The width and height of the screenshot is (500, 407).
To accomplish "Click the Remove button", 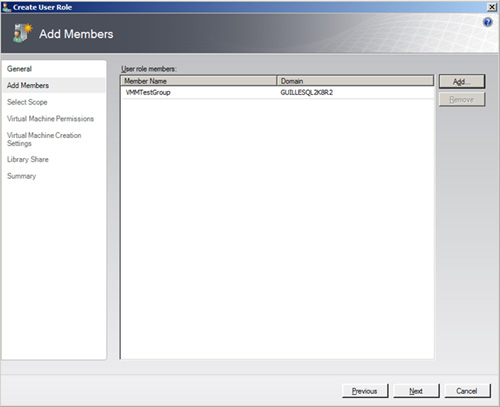I will tap(462, 99).
